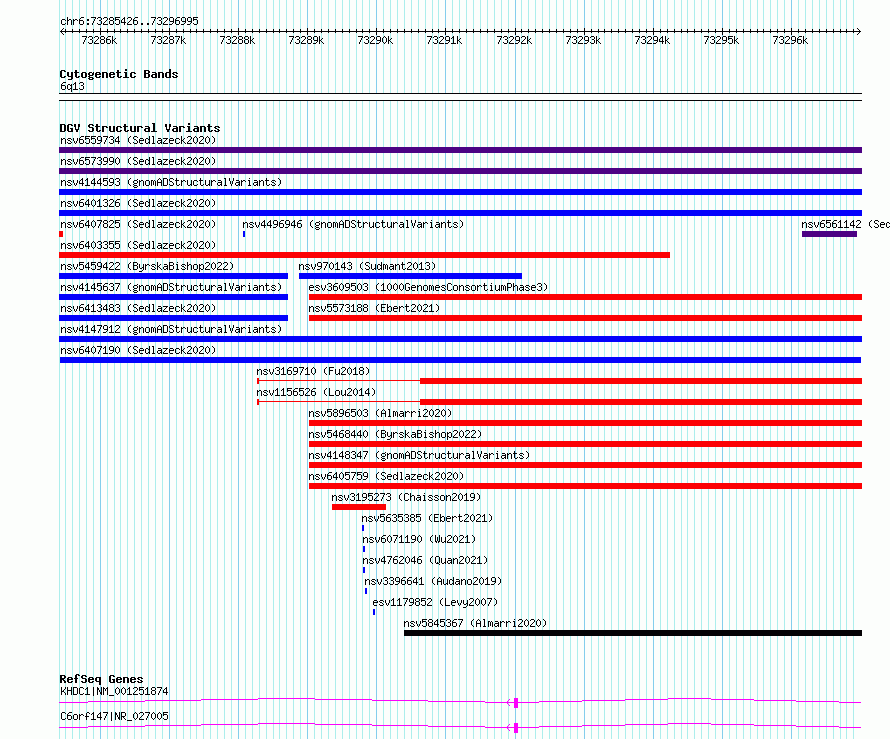Click the C6orf147|NR_027005 gene label

[x=114, y=716]
